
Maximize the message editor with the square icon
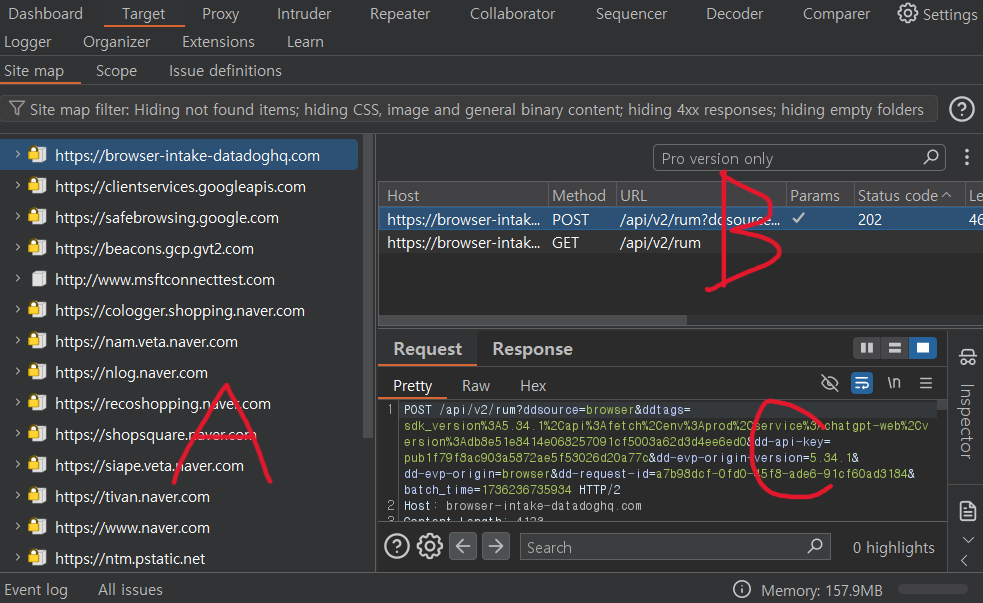click(922, 349)
